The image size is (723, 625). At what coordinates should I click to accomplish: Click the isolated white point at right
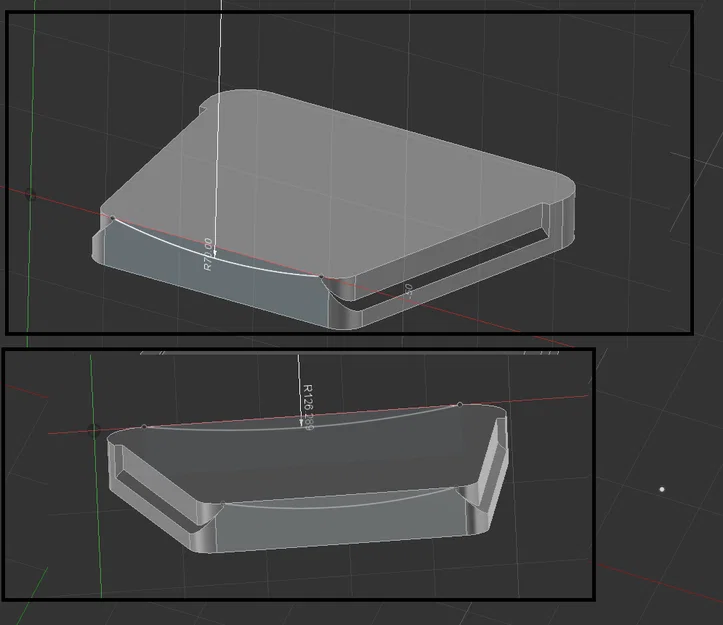click(662, 489)
